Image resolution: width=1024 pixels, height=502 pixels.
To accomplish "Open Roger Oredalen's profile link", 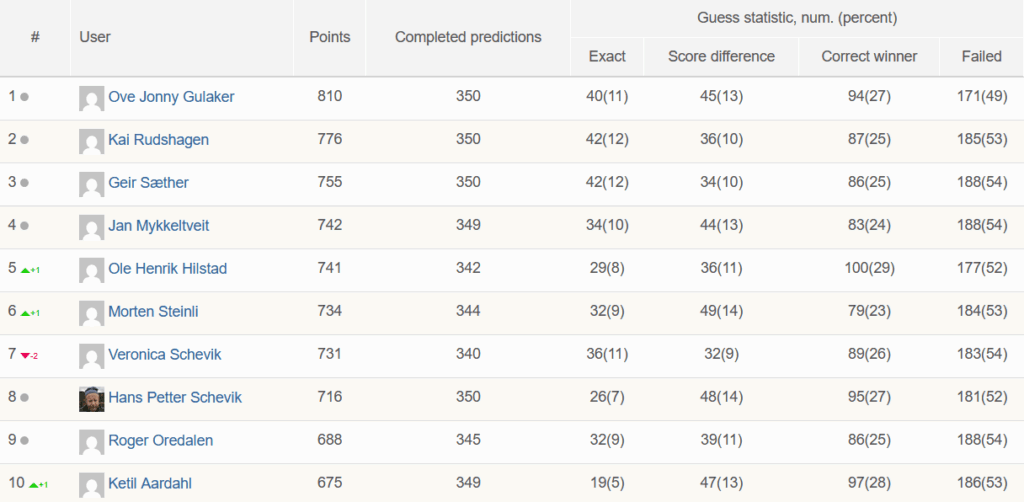I will coord(161,441).
